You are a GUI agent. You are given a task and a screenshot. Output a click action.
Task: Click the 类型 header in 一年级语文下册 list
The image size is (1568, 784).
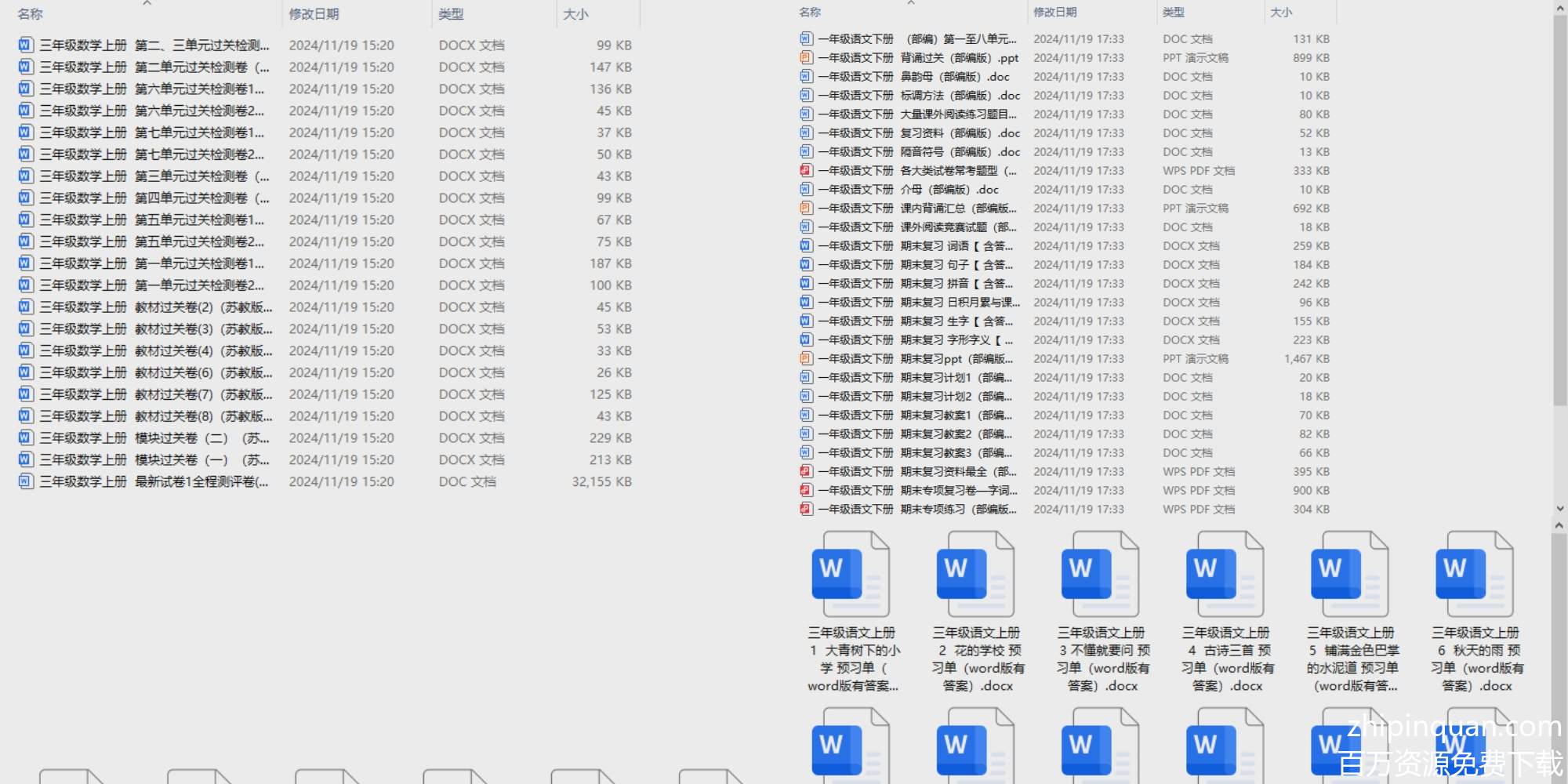coord(1174,12)
